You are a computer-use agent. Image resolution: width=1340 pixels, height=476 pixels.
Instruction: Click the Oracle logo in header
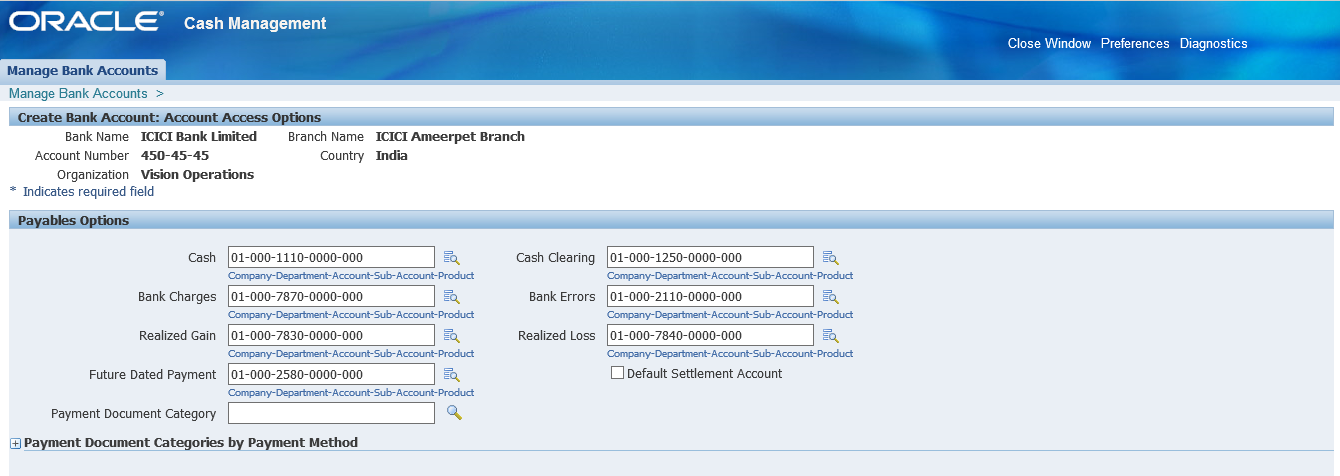85,22
